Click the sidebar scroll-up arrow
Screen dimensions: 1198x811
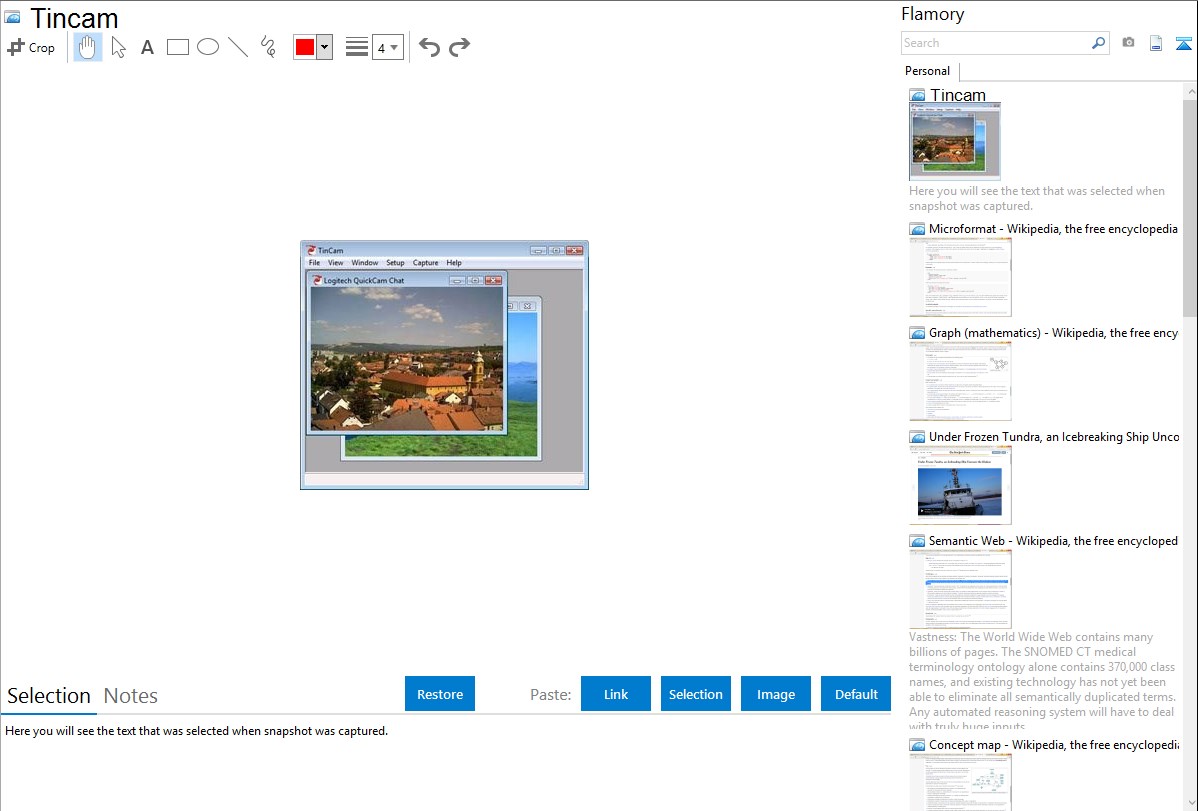tap(1190, 91)
